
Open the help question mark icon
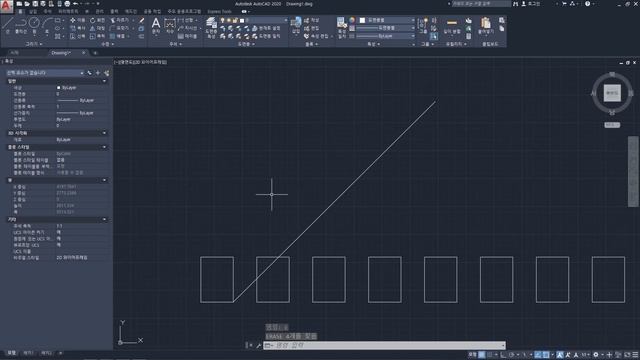[587, 4]
